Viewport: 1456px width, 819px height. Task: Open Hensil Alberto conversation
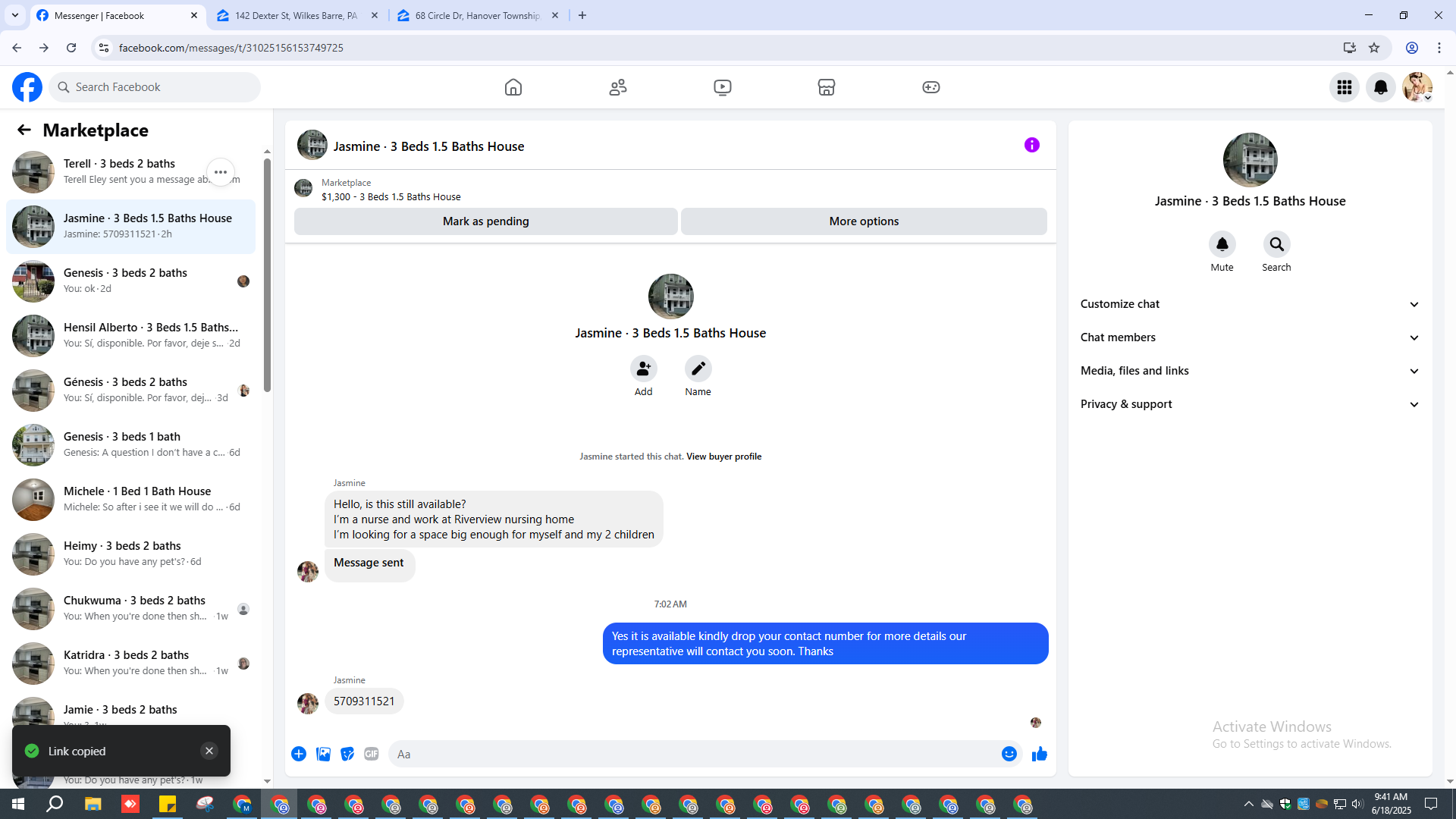[131, 336]
